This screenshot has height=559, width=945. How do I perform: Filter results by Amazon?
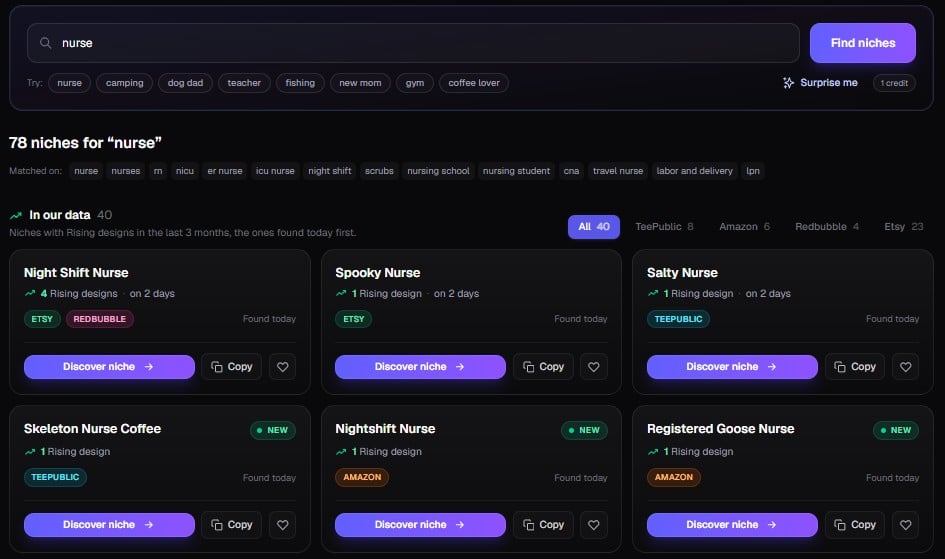[744, 226]
